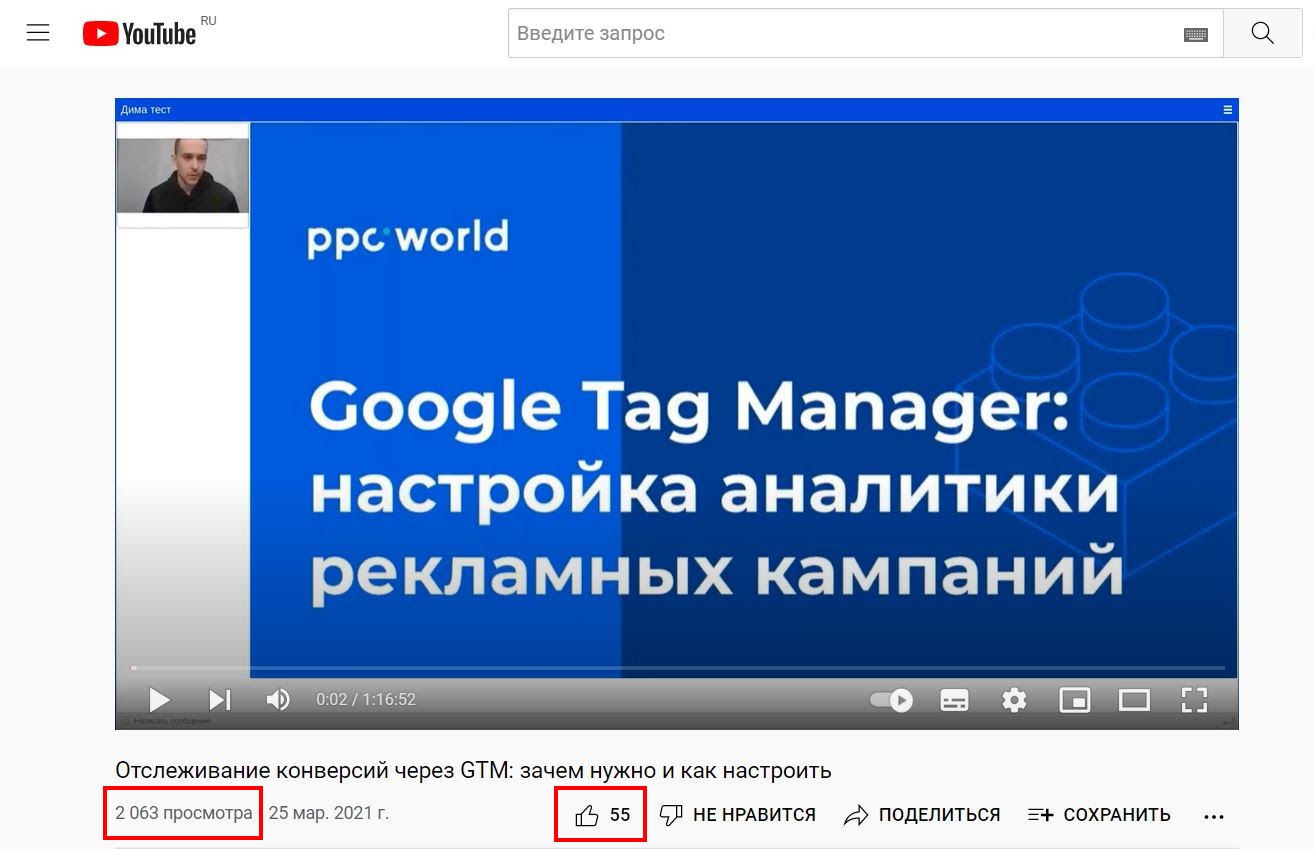Skip to next video
This screenshot has width=1314, height=849.
coord(219,699)
